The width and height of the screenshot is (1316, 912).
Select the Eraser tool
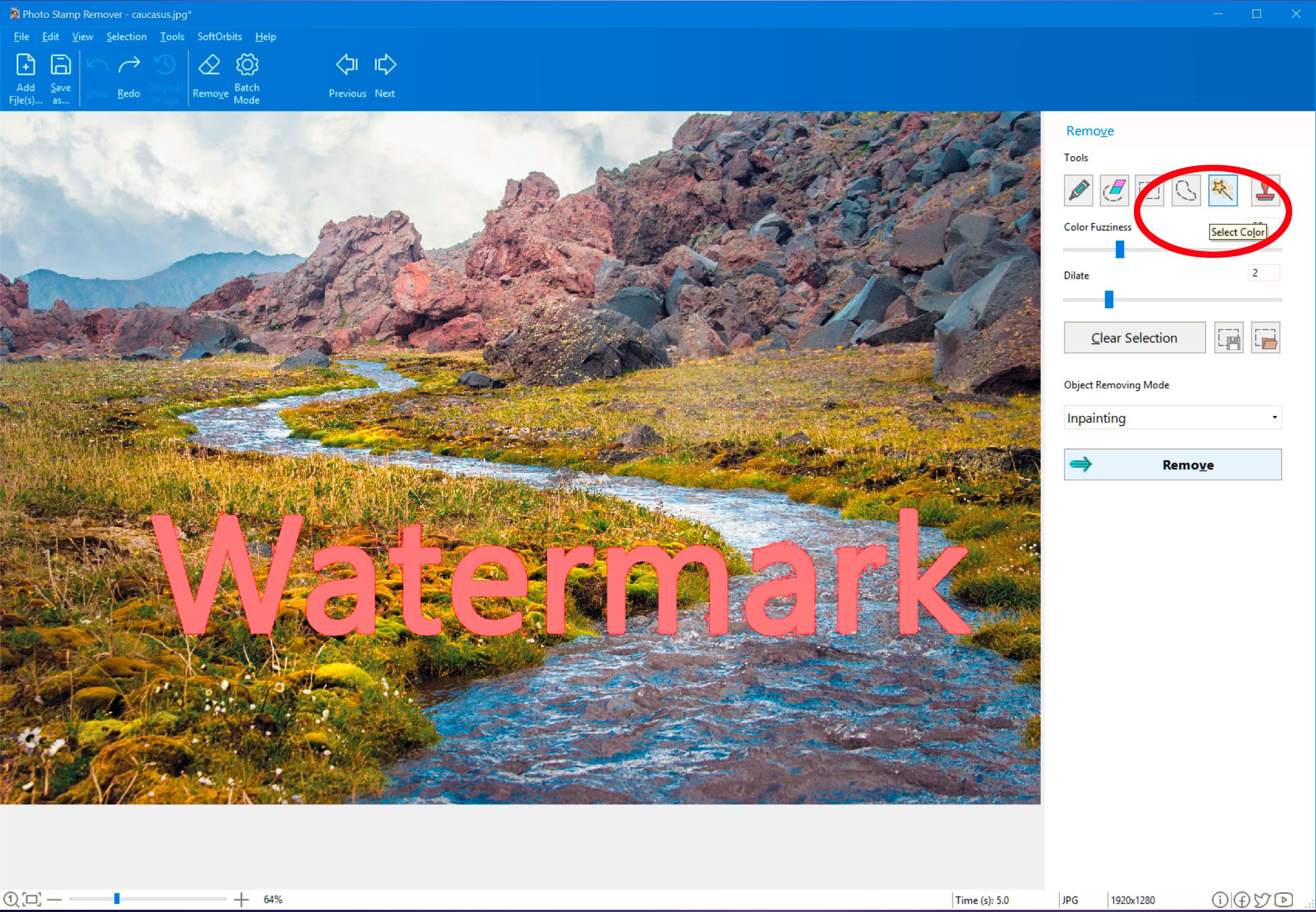click(1113, 190)
